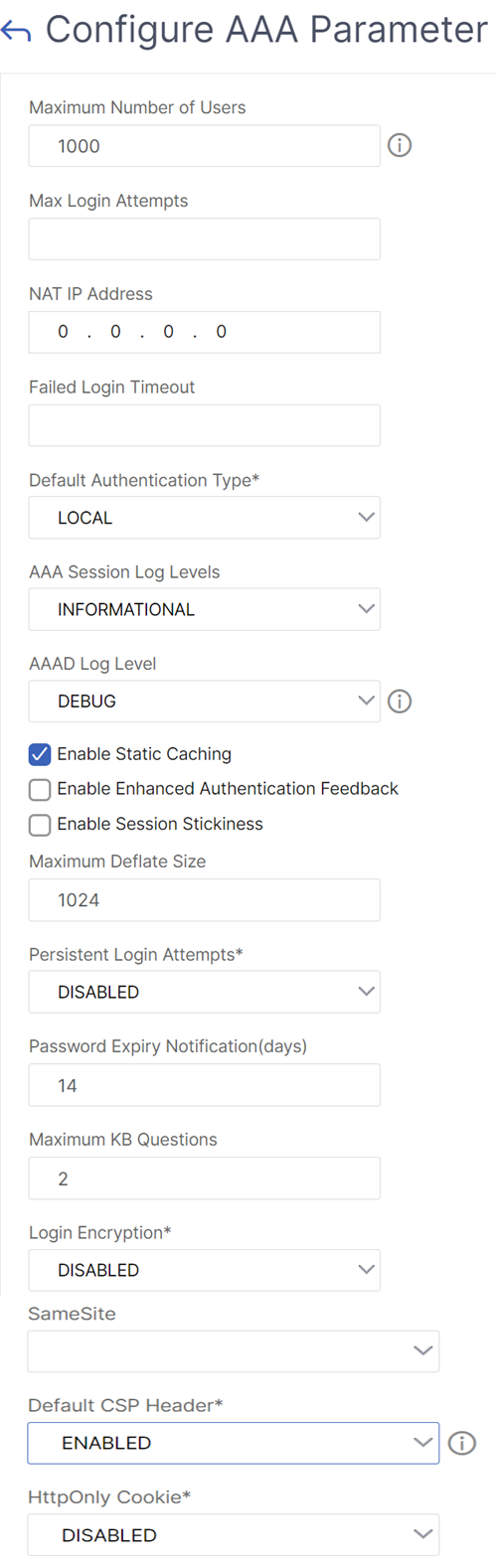The width and height of the screenshot is (497, 1568).
Task: Select the Maximum Deflate Size field
Action: (205, 900)
